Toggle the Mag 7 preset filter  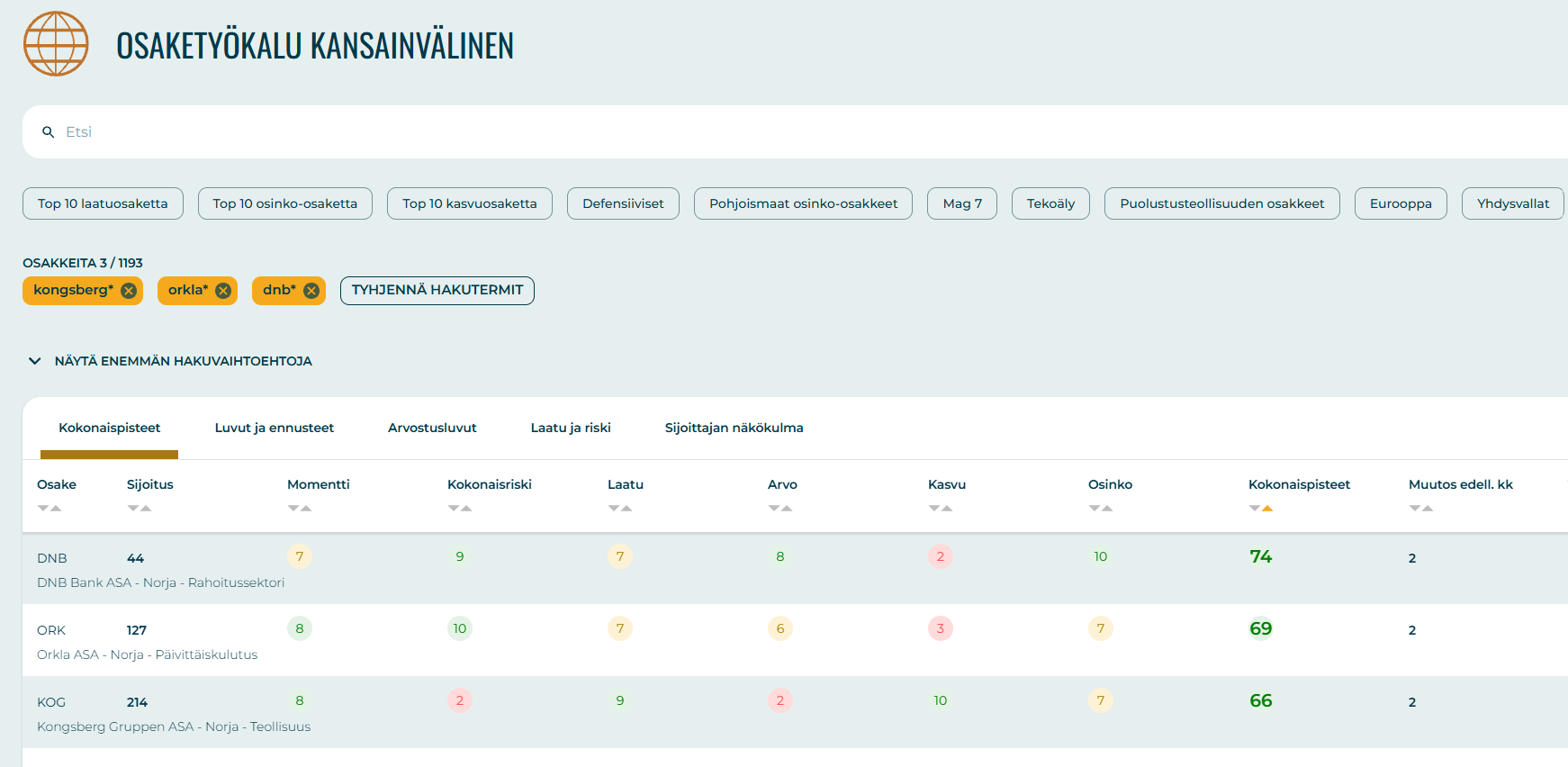pos(961,203)
